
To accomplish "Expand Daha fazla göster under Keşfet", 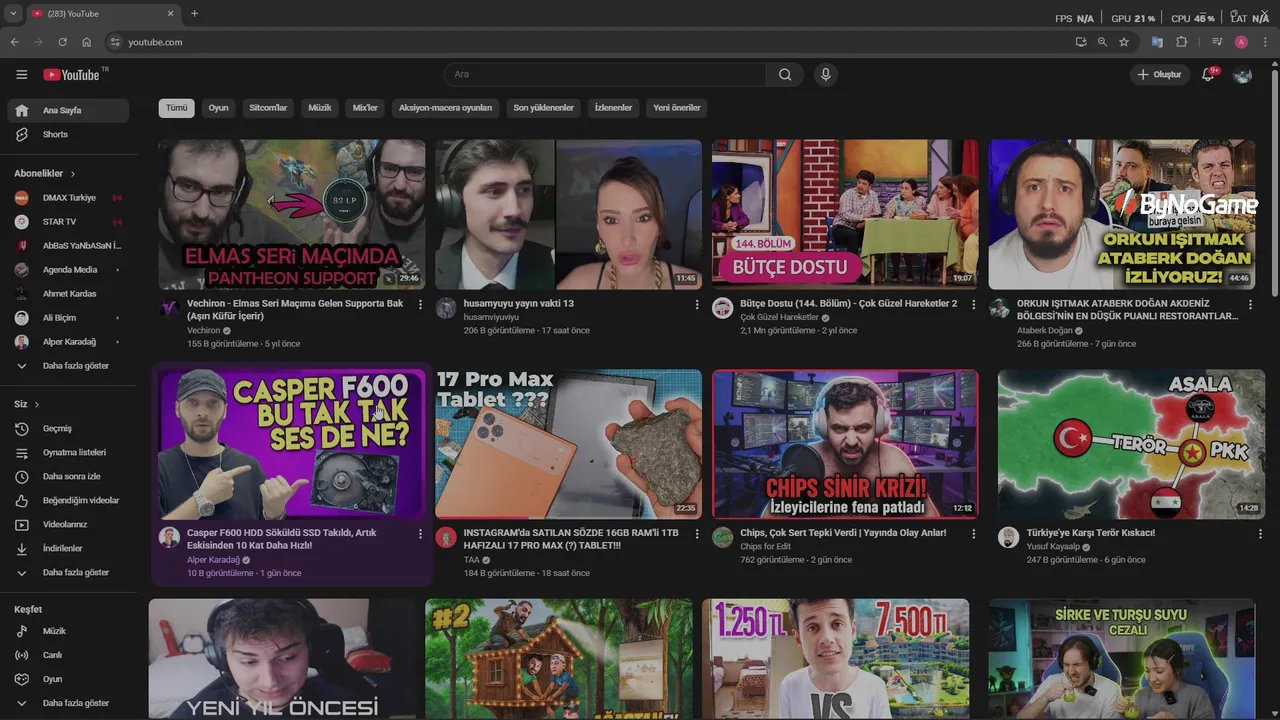I will point(66,703).
